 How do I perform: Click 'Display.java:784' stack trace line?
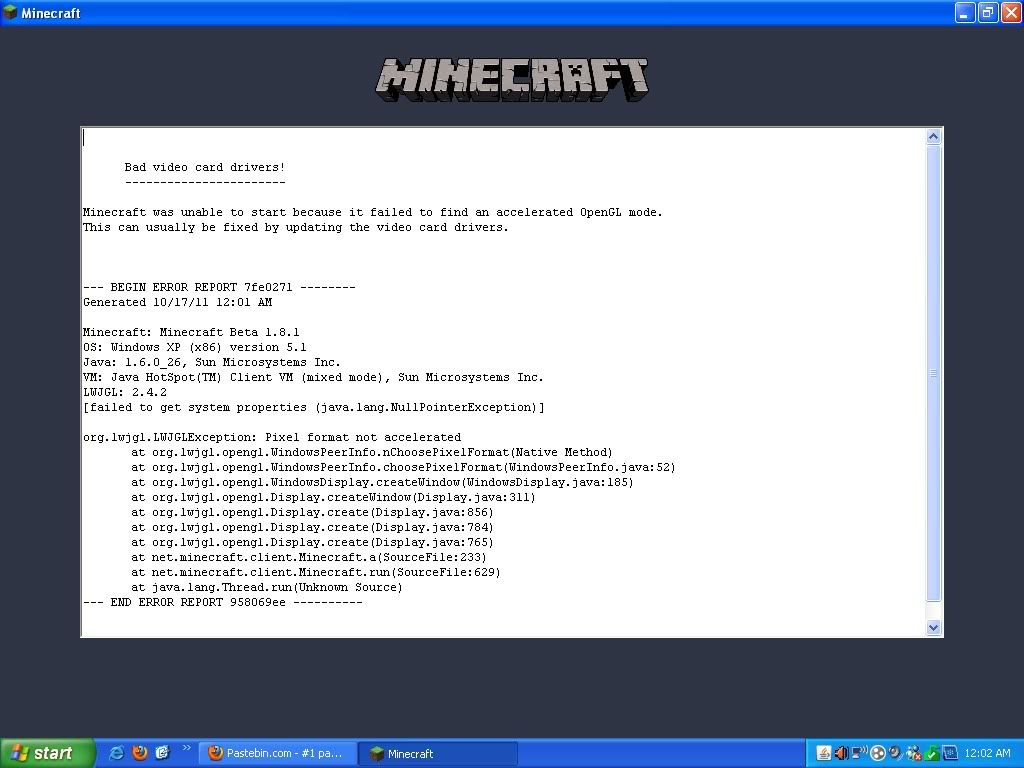click(x=312, y=528)
